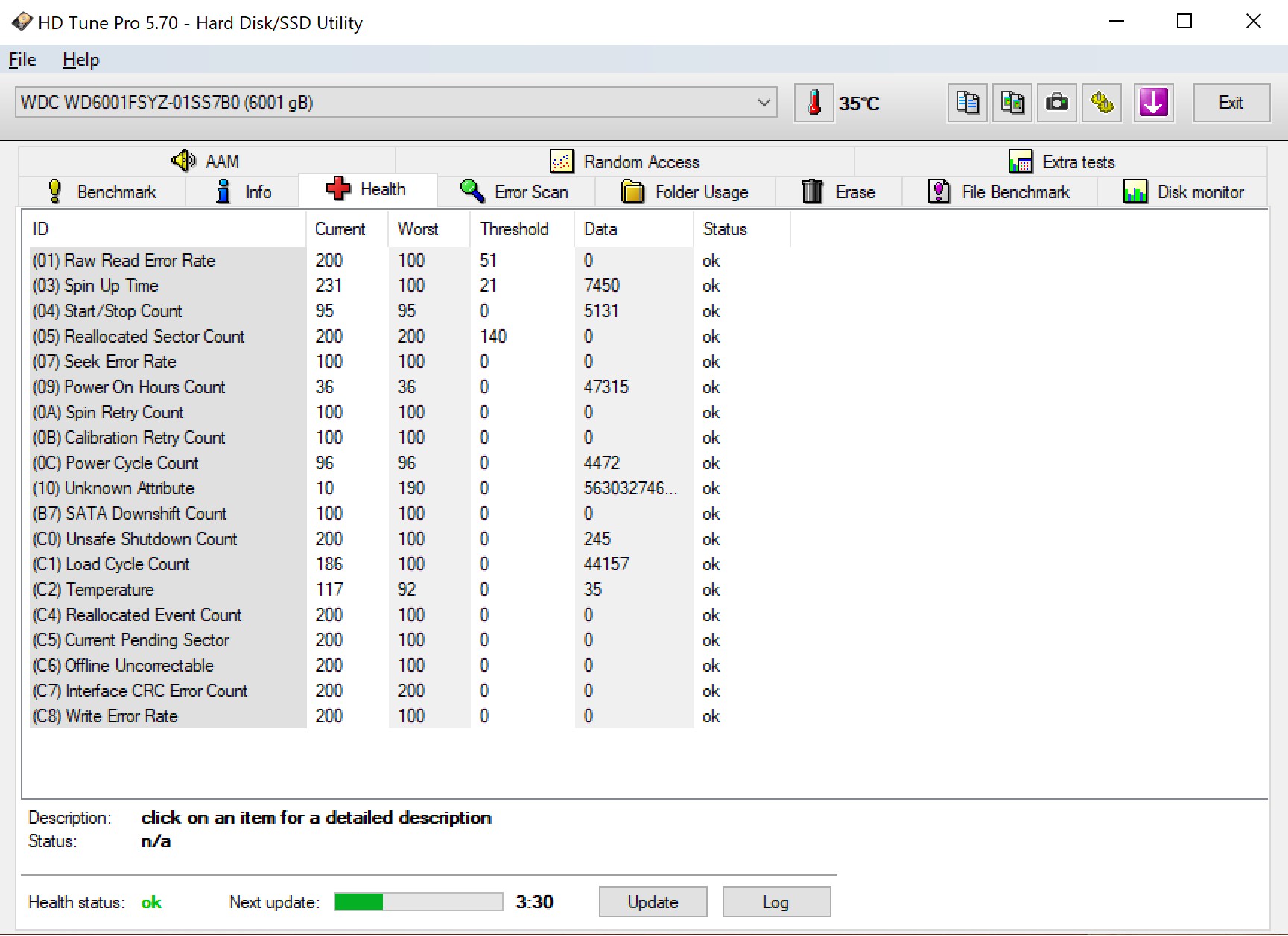Click the 7450 spin up data value

pos(602,286)
